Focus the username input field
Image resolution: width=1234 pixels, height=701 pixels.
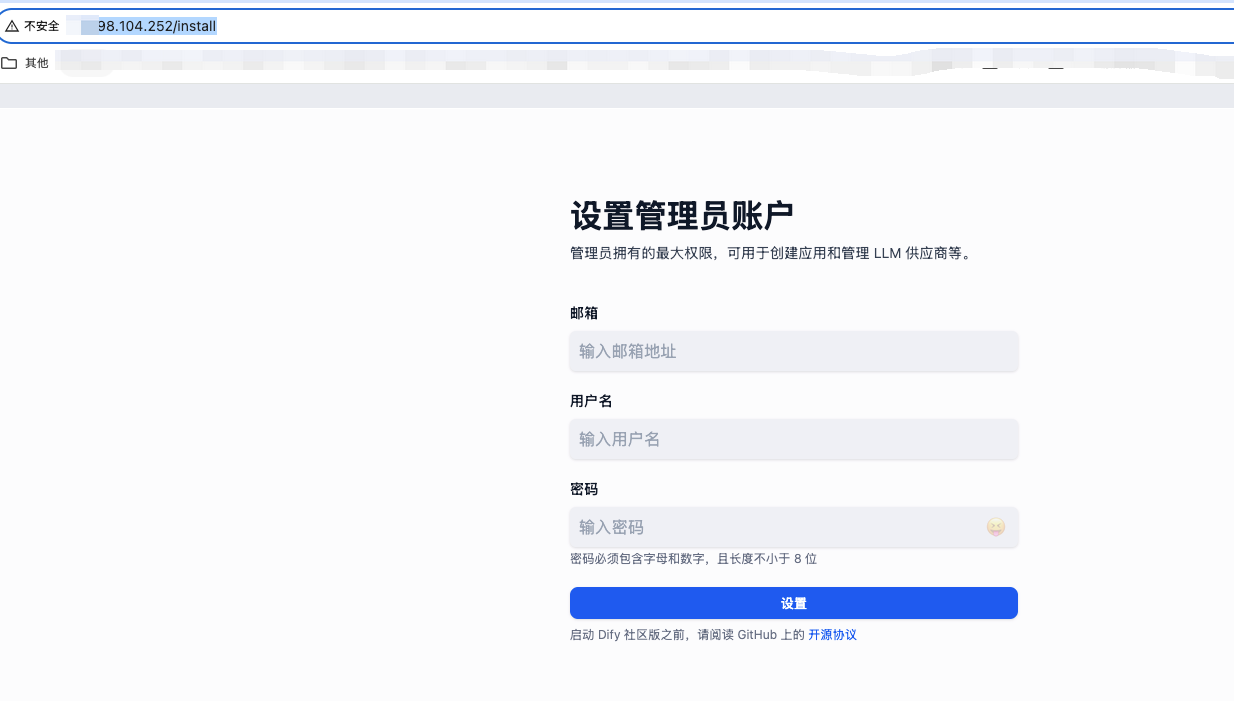(794, 439)
